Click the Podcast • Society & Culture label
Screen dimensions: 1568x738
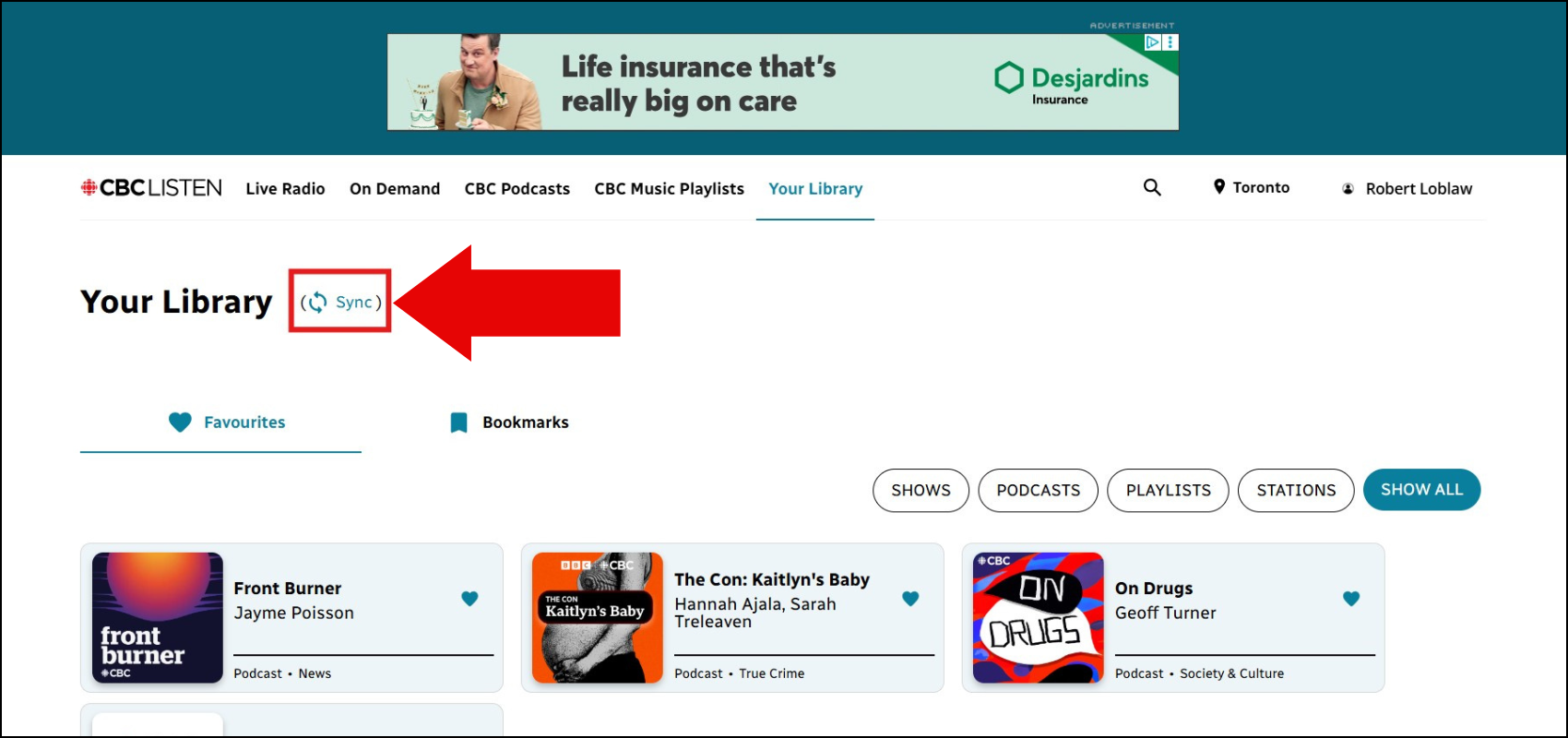[x=1199, y=673]
